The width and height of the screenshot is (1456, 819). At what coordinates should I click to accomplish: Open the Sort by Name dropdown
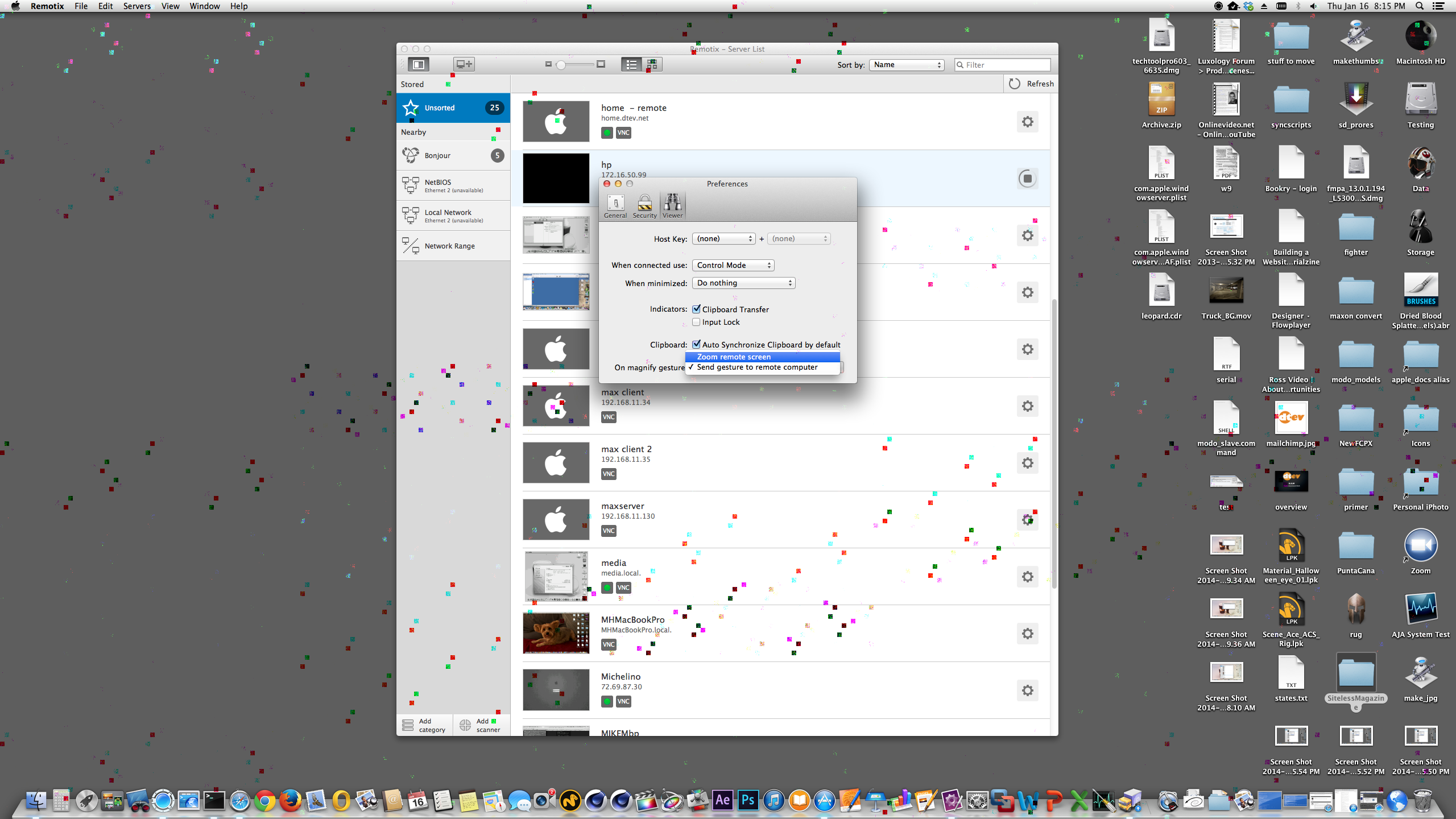pyautogui.click(x=907, y=65)
